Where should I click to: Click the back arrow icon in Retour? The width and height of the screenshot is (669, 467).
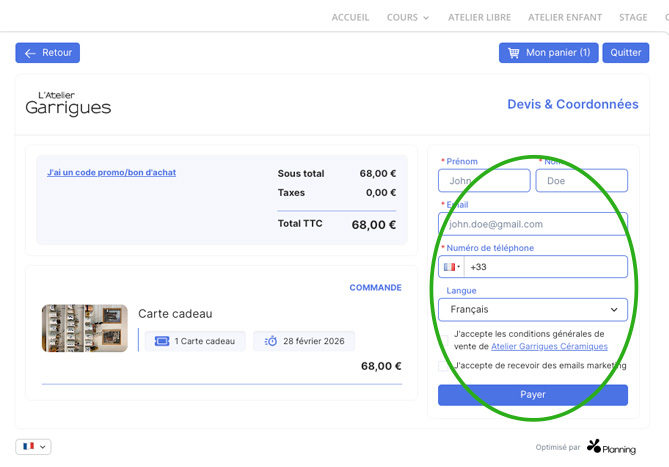(x=30, y=53)
